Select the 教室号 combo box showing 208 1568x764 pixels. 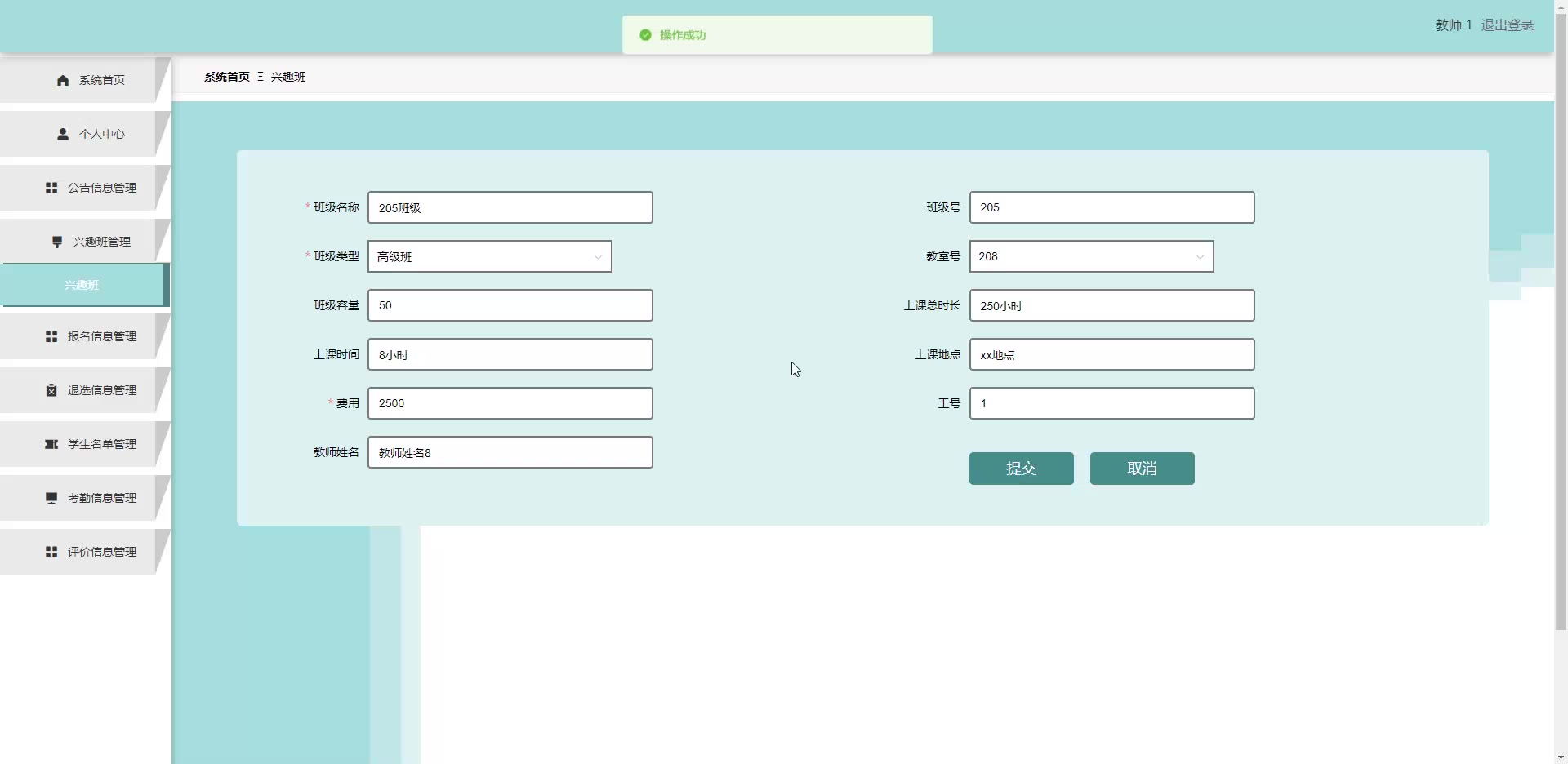pos(1092,256)
